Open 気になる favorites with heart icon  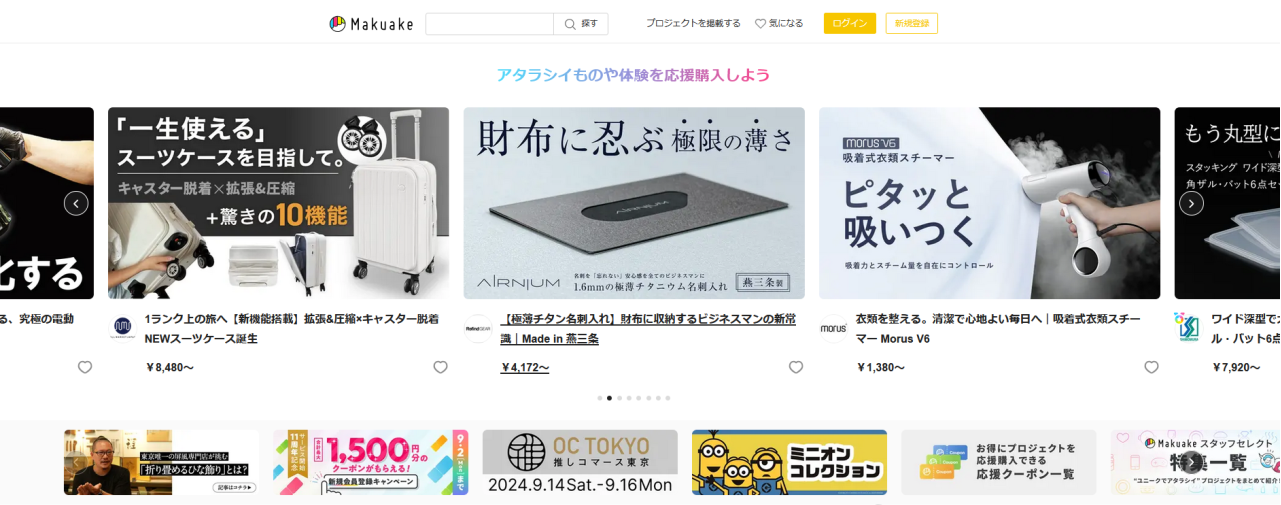[779, 23]
